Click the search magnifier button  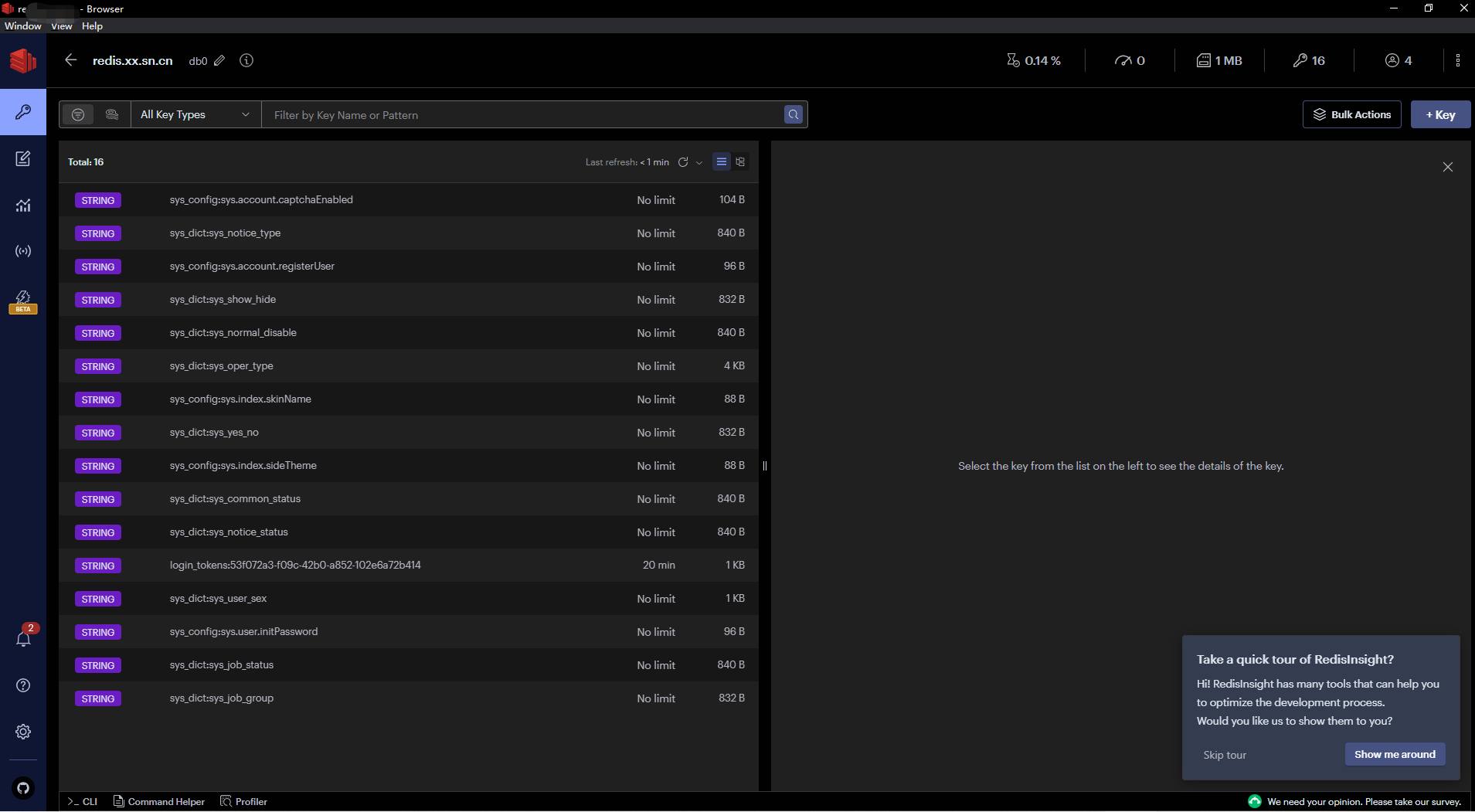pyautogui.click(x=794, y=114)
